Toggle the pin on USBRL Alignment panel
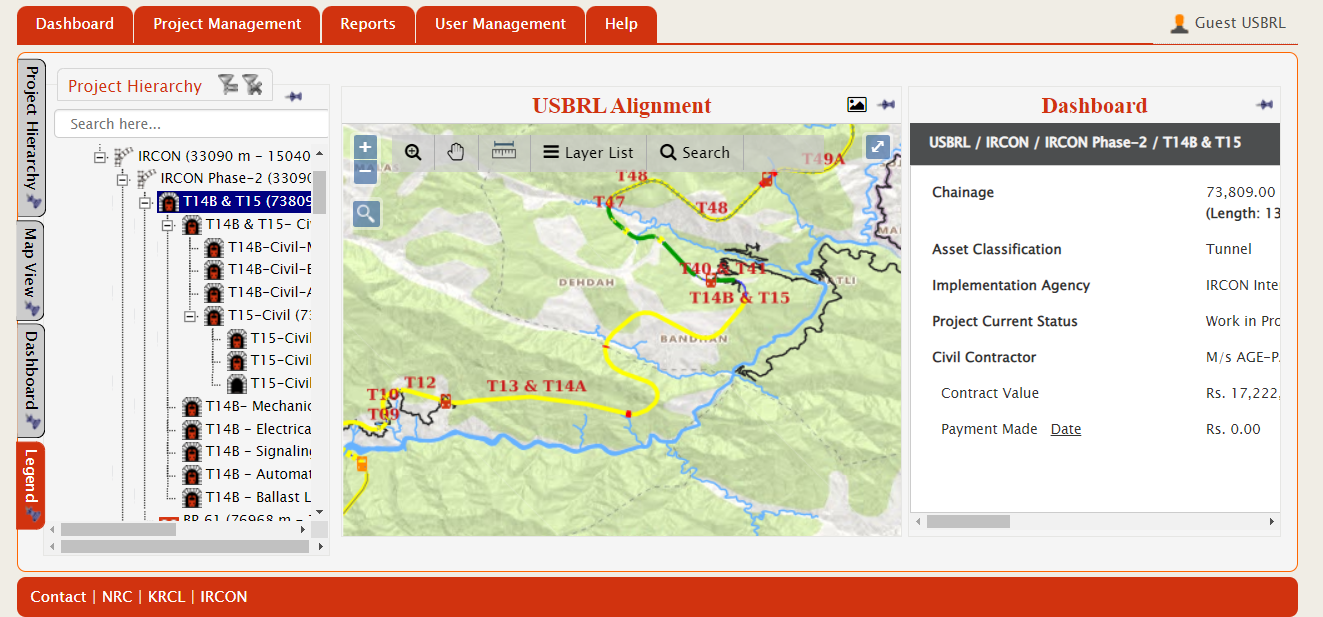 pos(886,105)
